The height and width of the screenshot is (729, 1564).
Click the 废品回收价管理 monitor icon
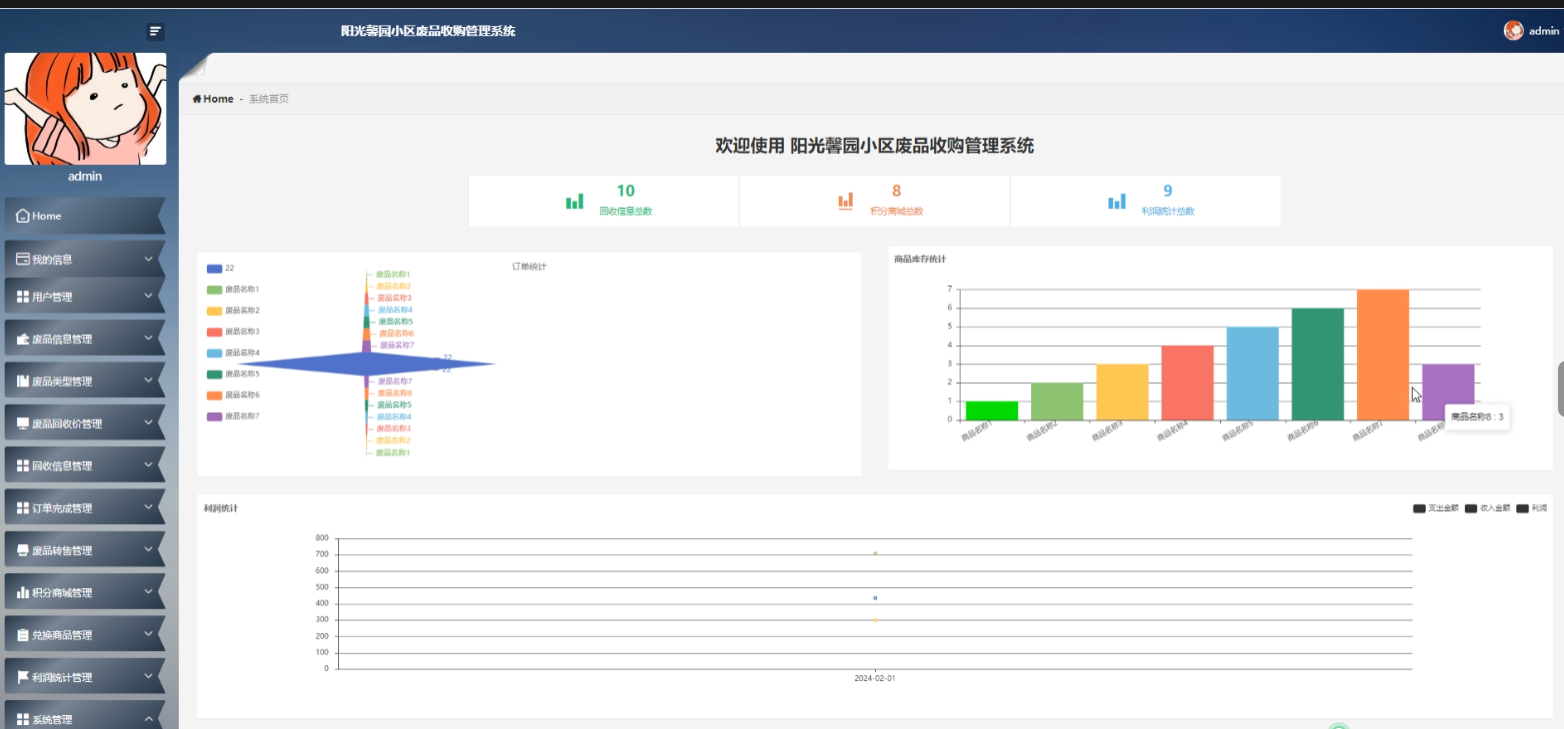23,424
